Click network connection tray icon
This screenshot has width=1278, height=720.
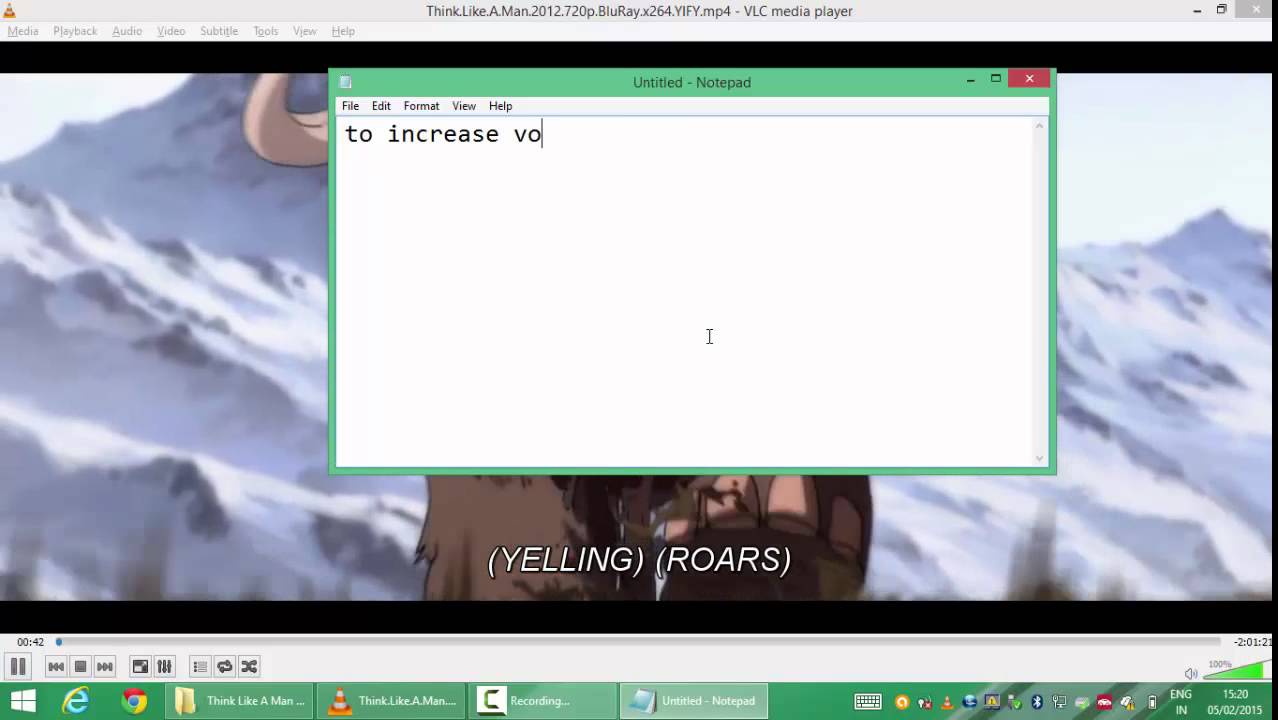(x=1059, y=702)
